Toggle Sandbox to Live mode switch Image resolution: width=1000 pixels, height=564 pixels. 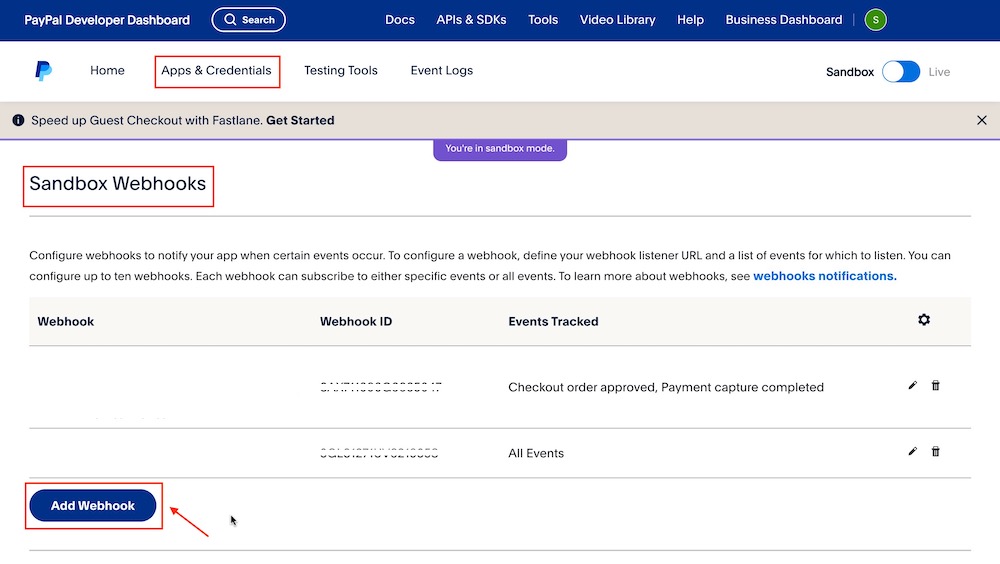pyautogui.click(x=901, y=72)
